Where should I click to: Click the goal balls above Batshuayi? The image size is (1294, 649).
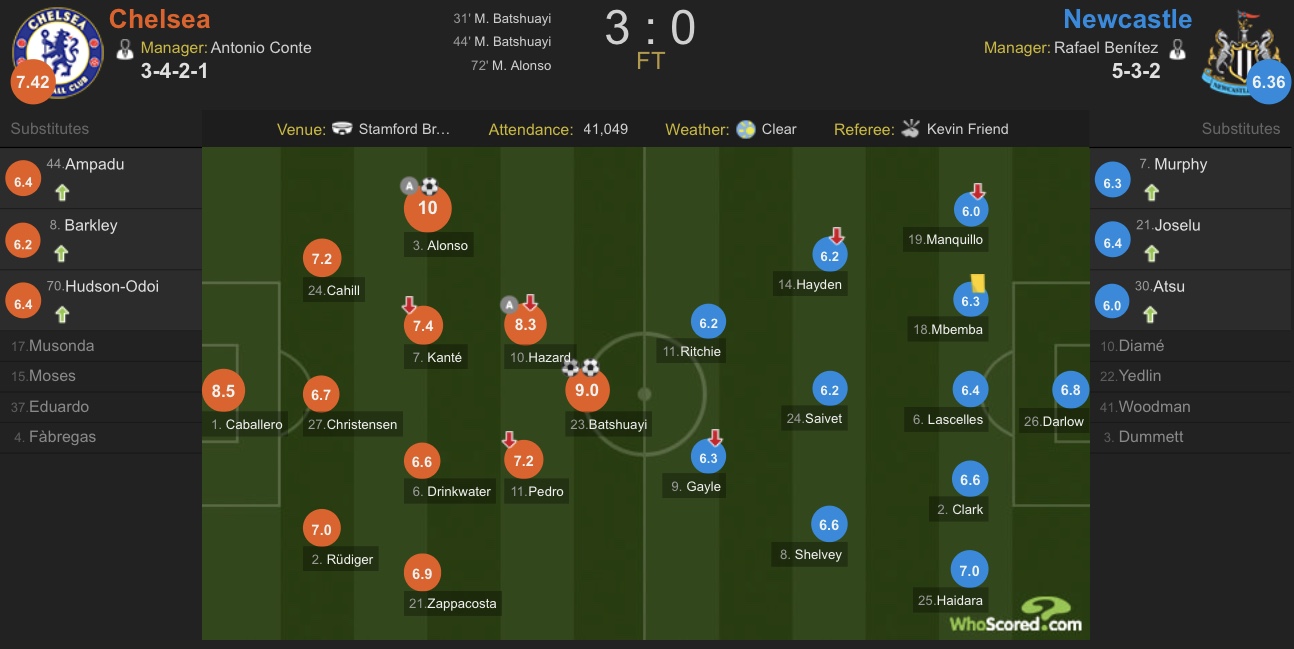580,367
